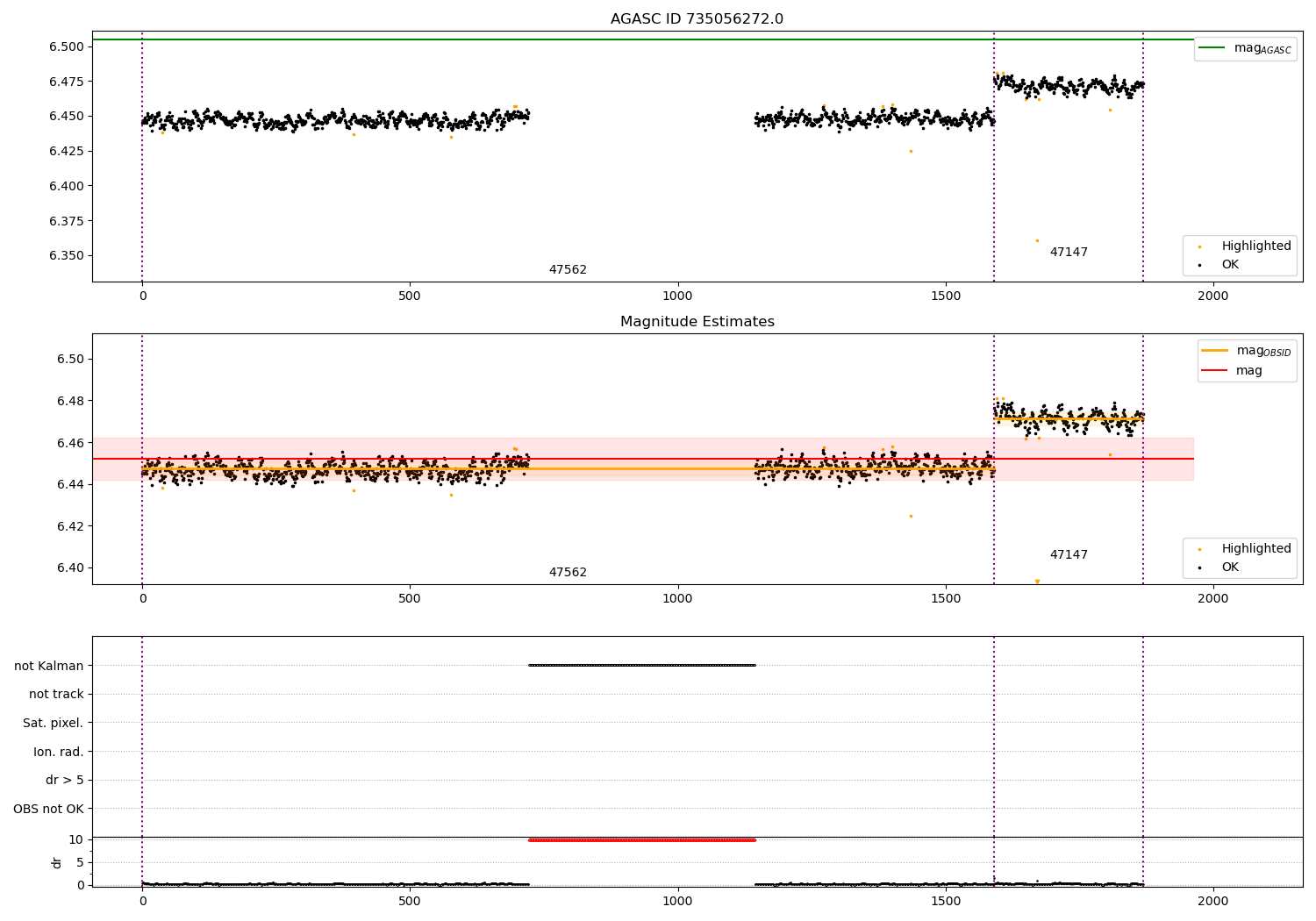This screenshot has height=921, width=1316.
Task: Click the 'Sat. pixel.' axis label
Action: (x=54, y=724)
